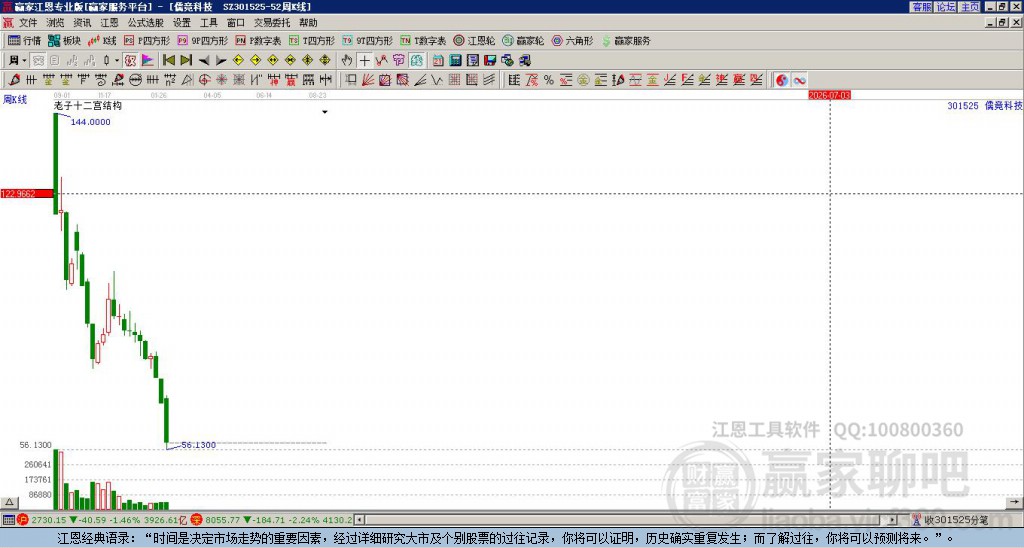Expand the small black dropdown arrow above chart
This screenshot has height=548, width=1024.
[325, 112]
